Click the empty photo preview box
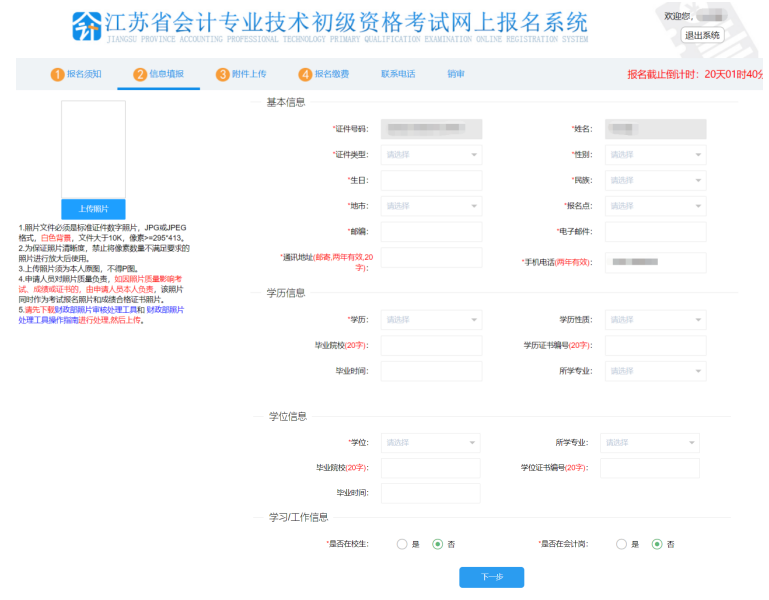769x600 pixels. (93, 150)
